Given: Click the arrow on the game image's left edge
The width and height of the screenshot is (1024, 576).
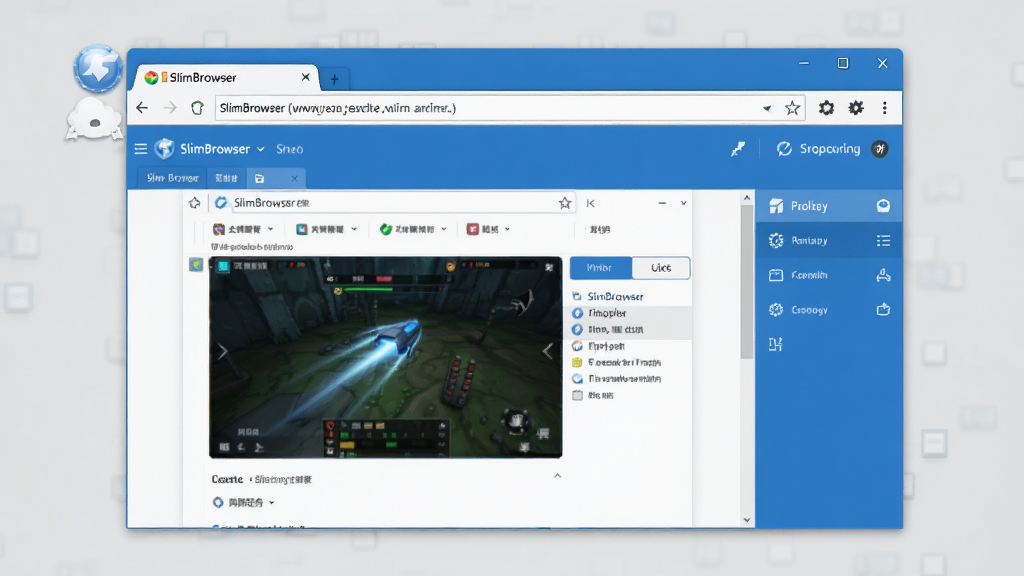Looking at the screenshot, I should 223,351.
